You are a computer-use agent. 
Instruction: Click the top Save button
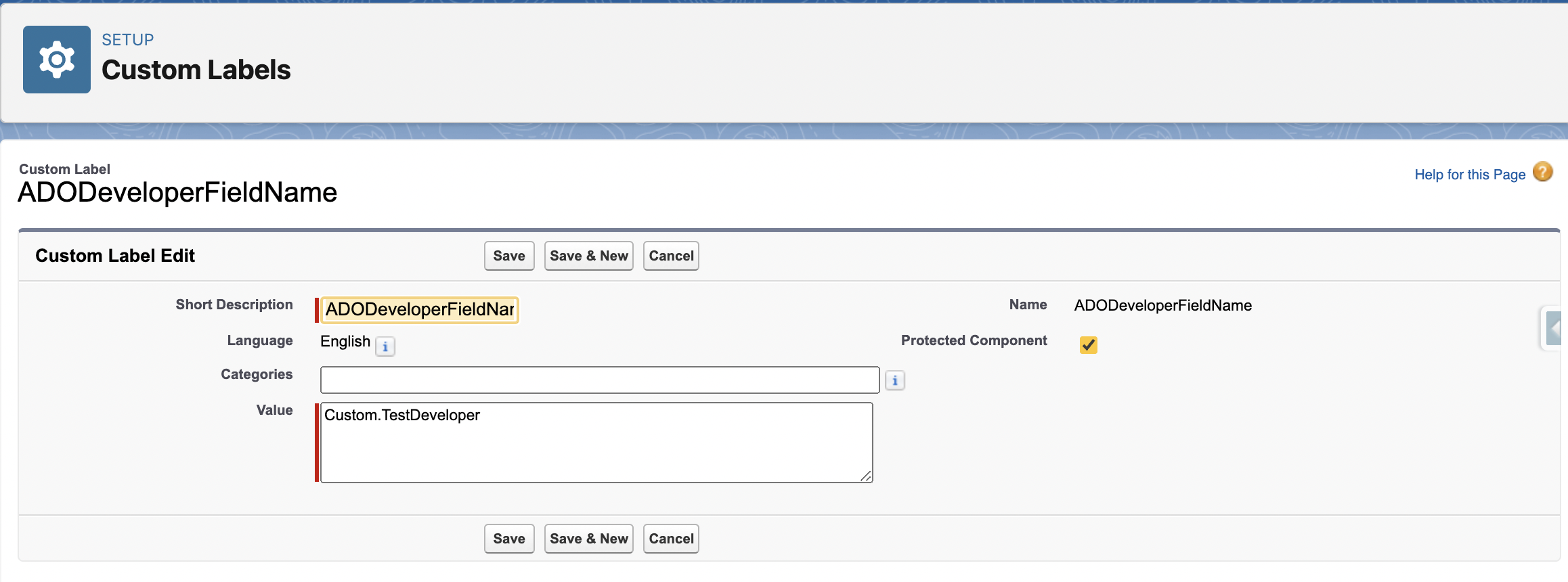[509, 256]
